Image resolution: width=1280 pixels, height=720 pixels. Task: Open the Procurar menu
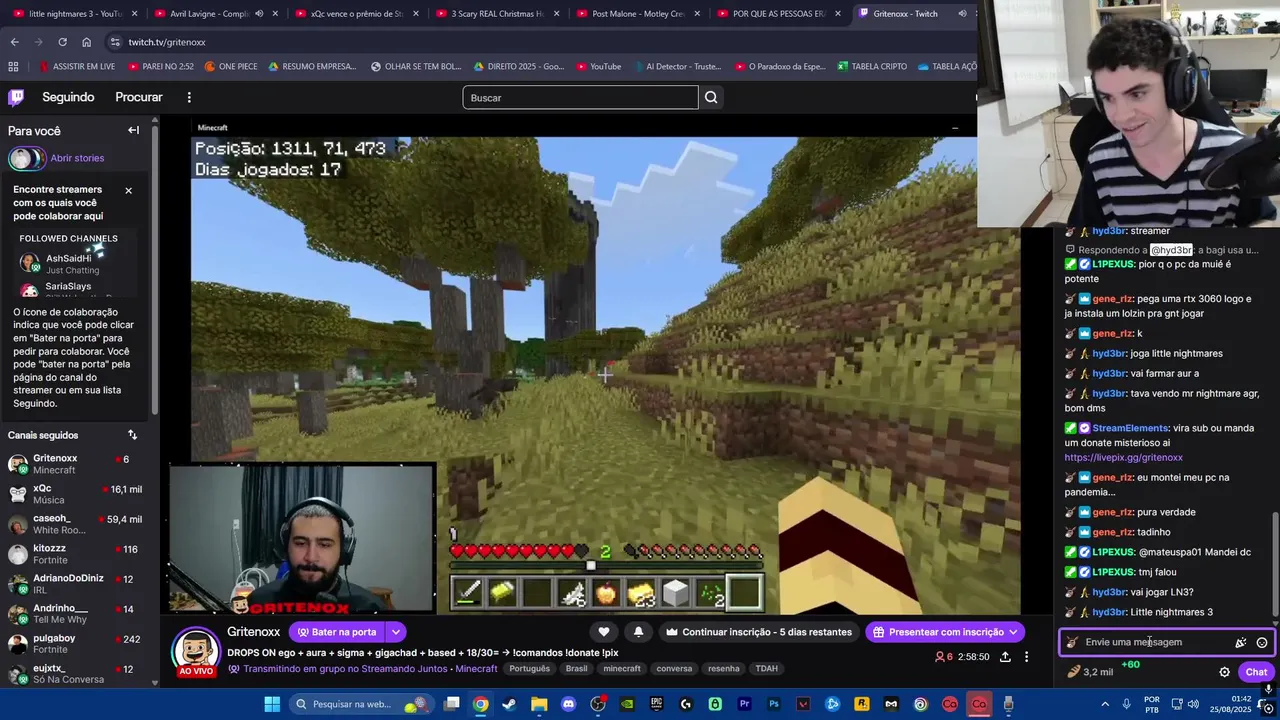coord(139,97)
